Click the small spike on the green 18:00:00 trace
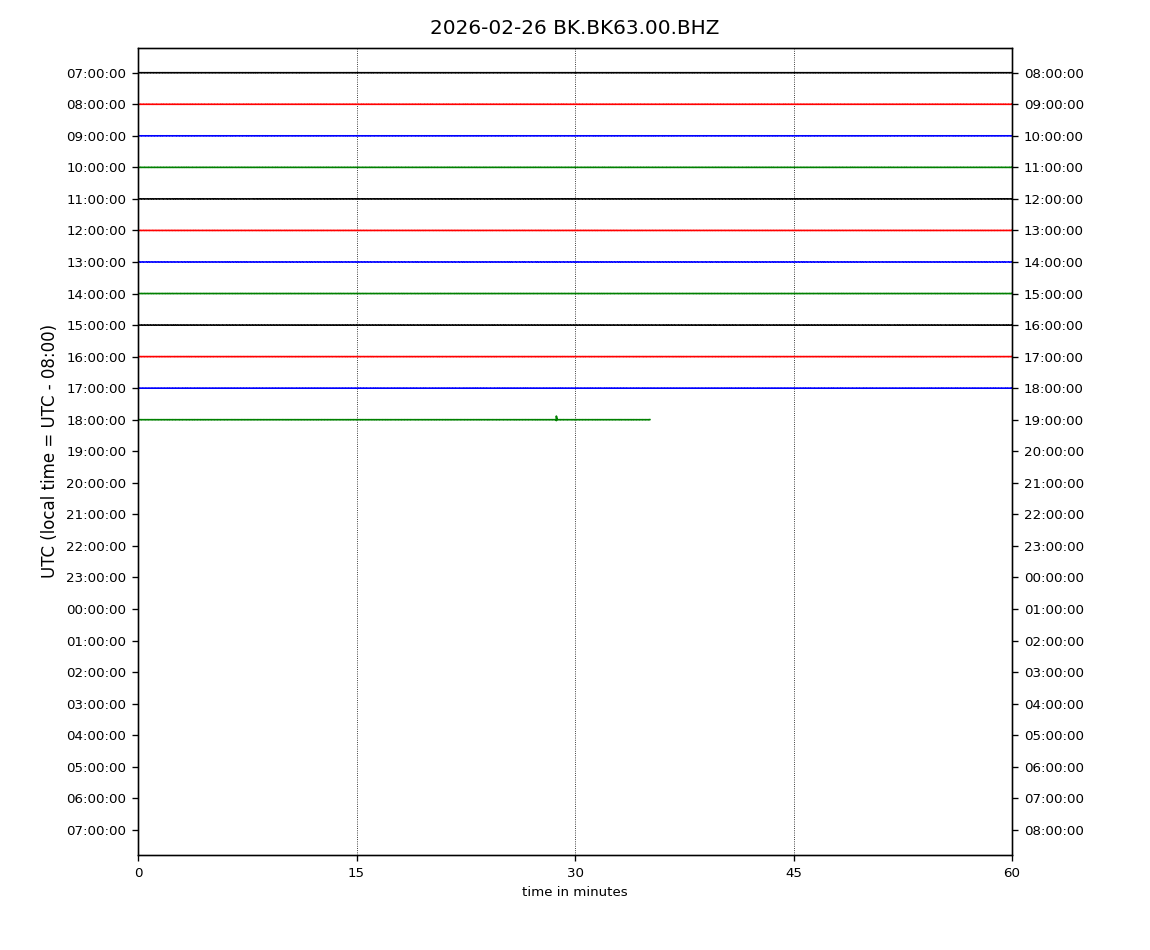The width and height of the screenshot is (1150, 950). coord(556,418)
